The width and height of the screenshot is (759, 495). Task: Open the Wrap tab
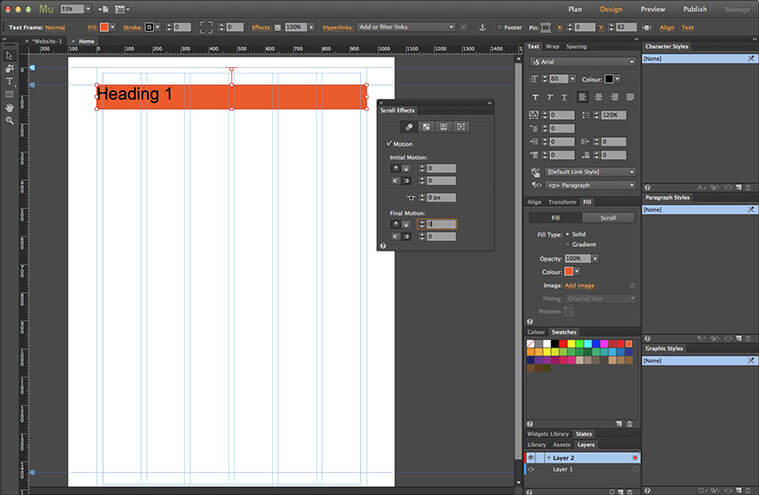(551, 46)
